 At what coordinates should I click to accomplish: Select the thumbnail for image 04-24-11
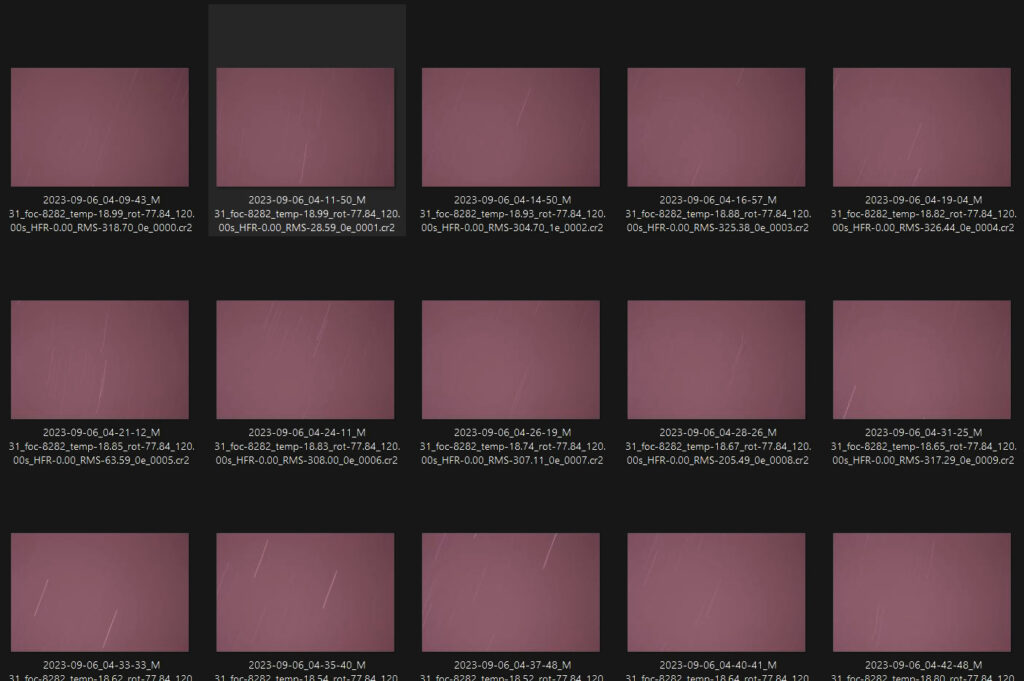[x=305, y=359]
